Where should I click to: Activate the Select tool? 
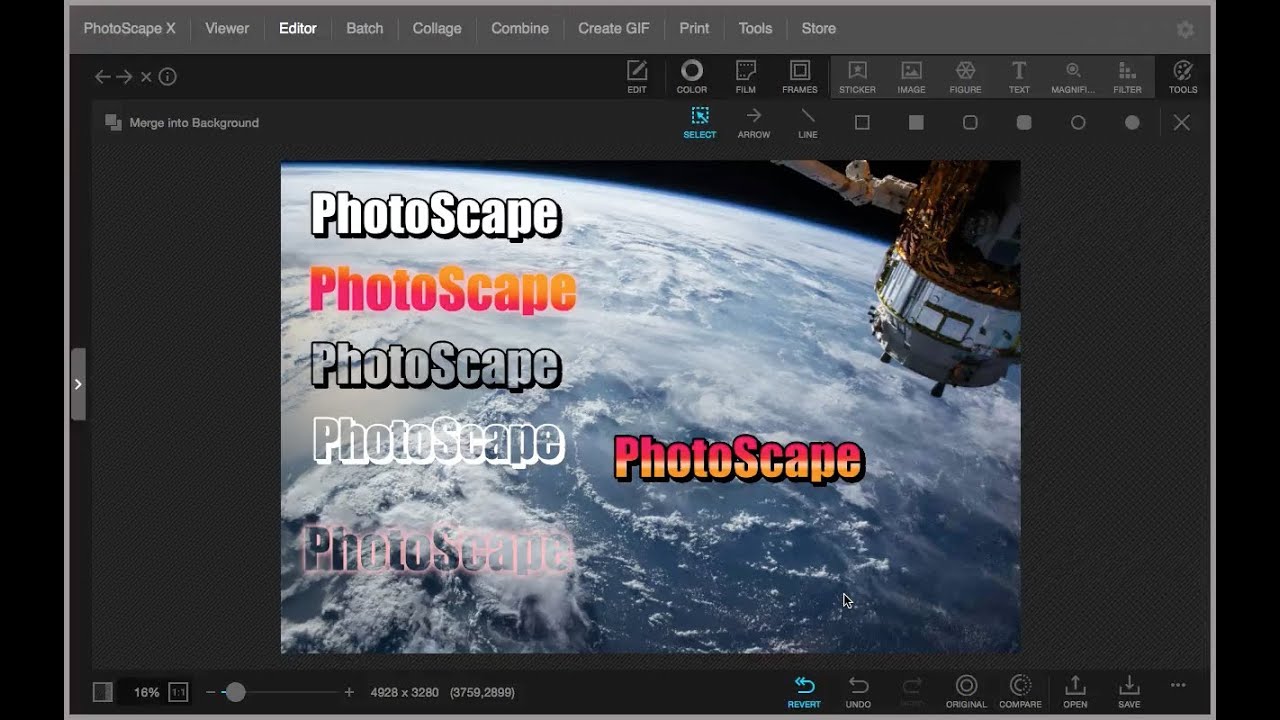click(700, 123)
